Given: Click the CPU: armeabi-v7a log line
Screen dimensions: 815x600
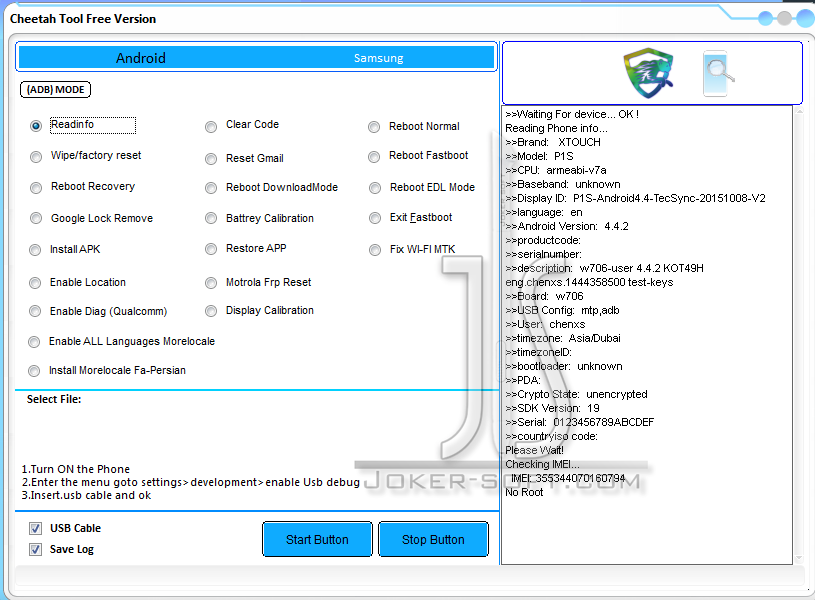Looking at the screenshot, I should click(556, 170).
